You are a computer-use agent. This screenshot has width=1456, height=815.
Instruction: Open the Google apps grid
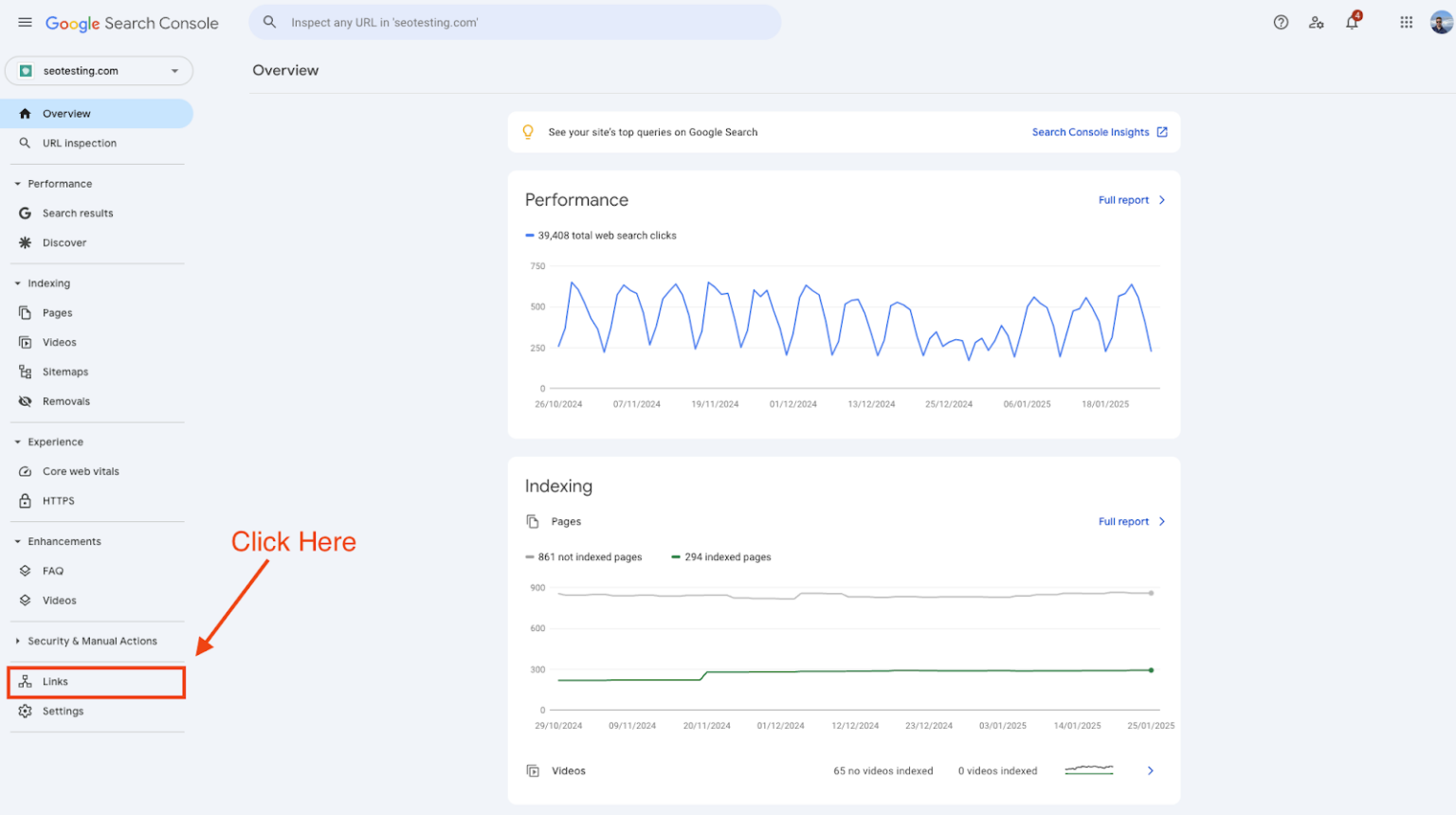[x=1406, y=22]
